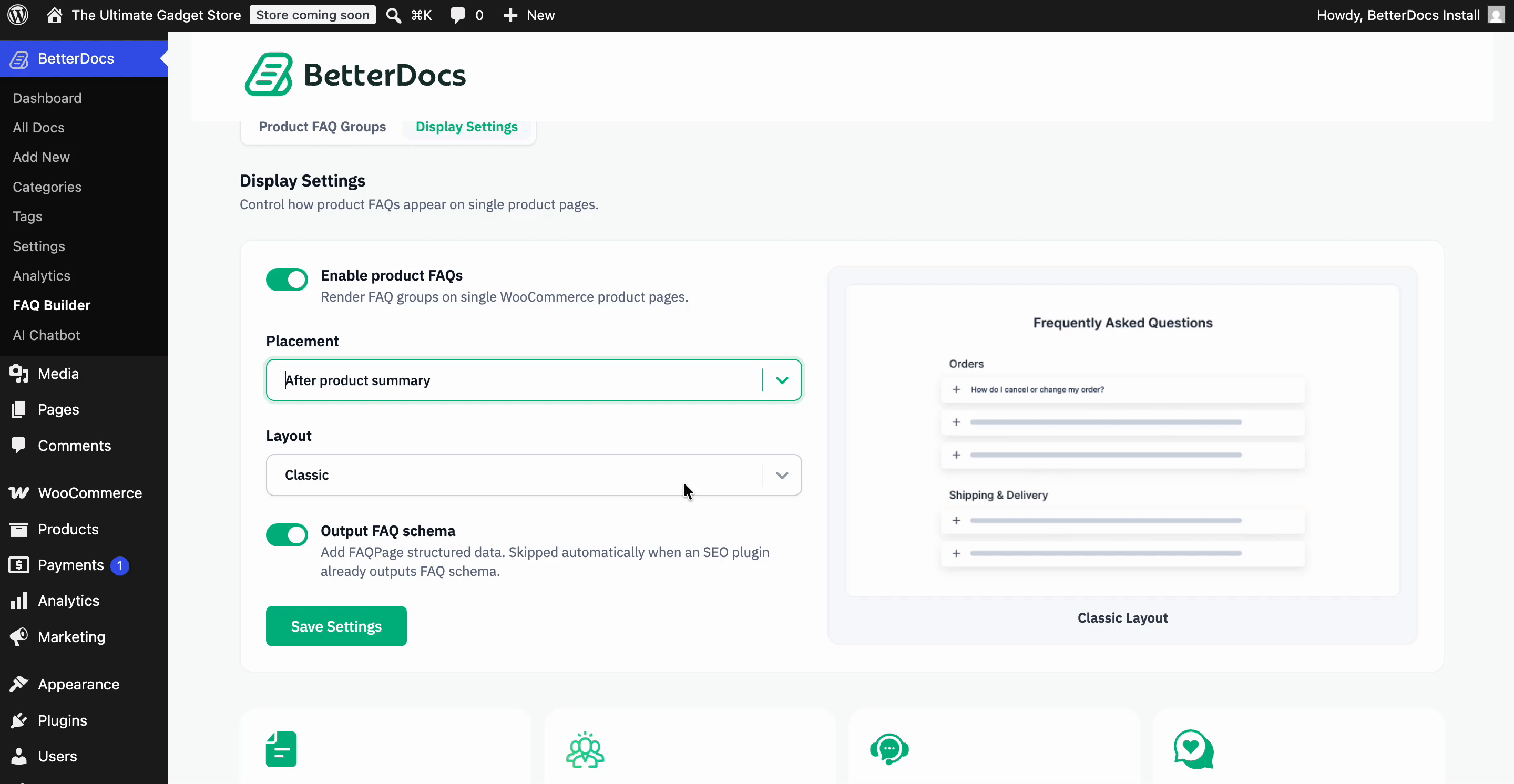Click the user avatar icon in admin bar
This screenshot has height=784, width=1514.
[1496, 15]
